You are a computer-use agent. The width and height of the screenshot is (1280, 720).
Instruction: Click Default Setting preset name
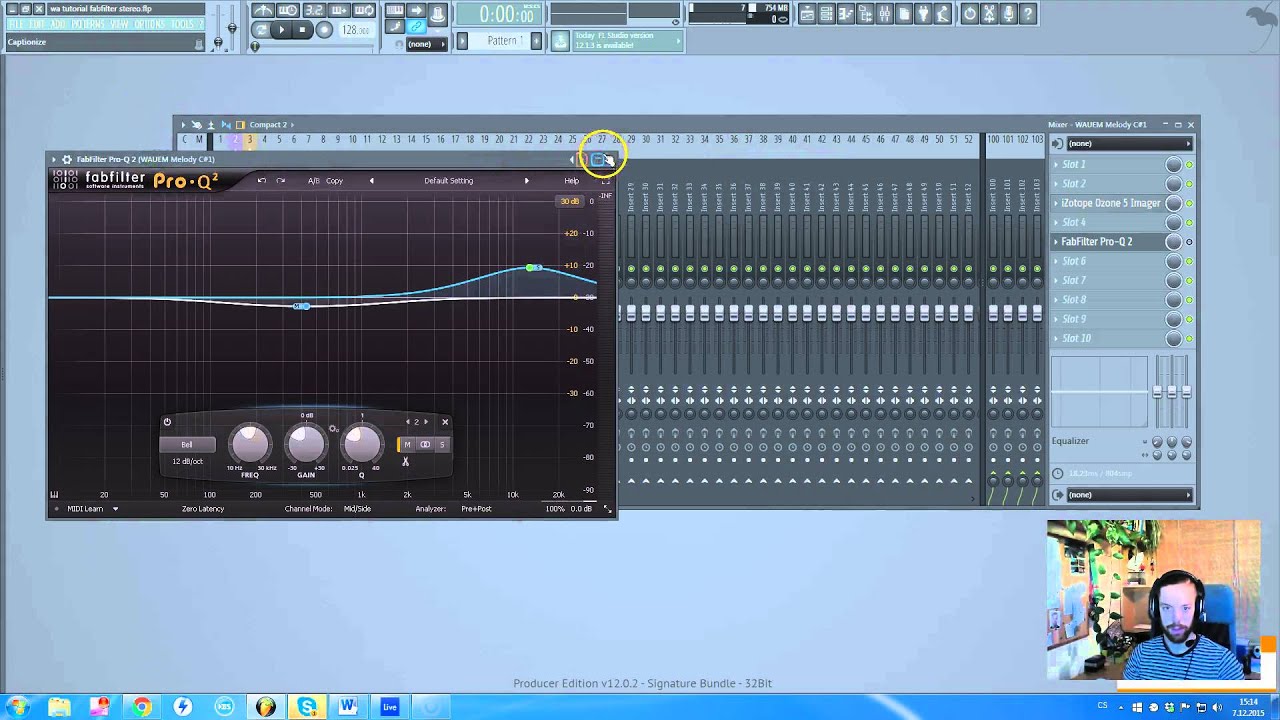pos(448,181)
